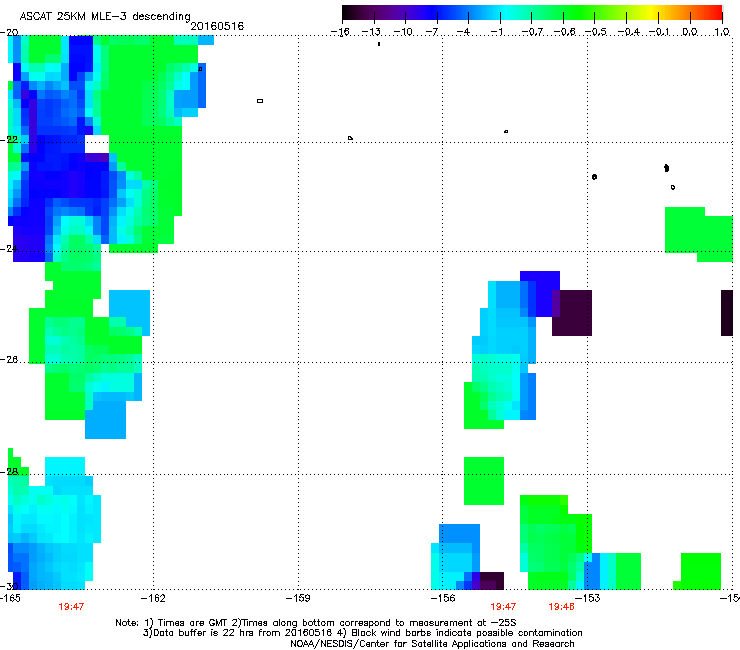The image size is (740, 650).
Task: Select the 0.0 color scale label
Action: point(690,32)
